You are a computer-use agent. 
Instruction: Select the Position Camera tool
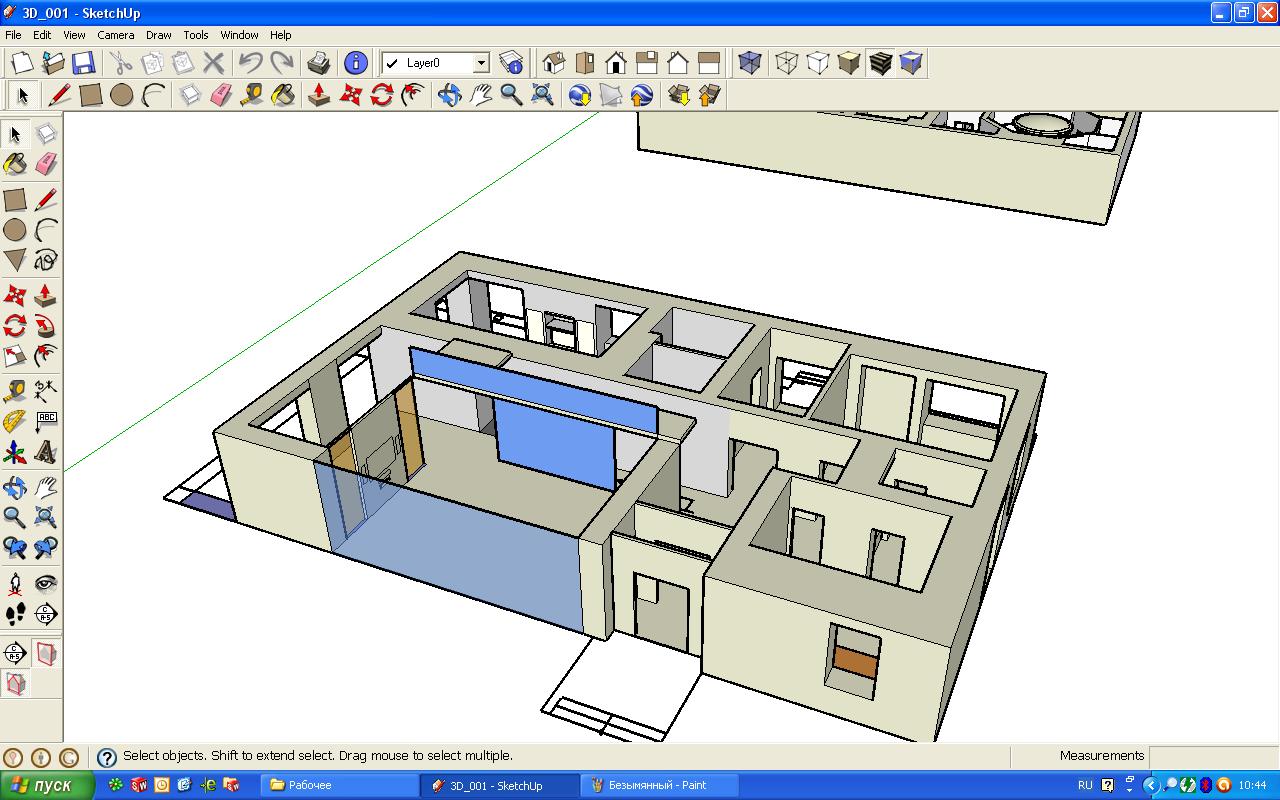[15, 582]
